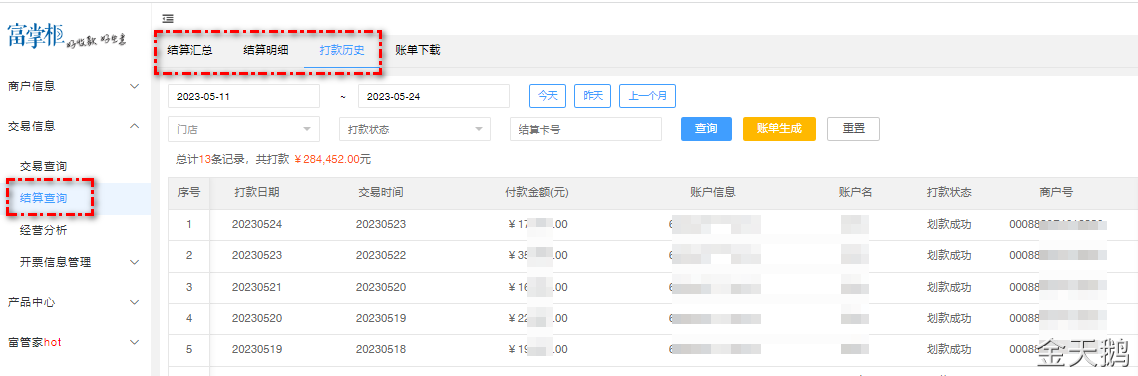Viewport: 1138px width, 376px height.
Task: Collapse the sidebar with the menu fold icon
Action: pos(168,17)
